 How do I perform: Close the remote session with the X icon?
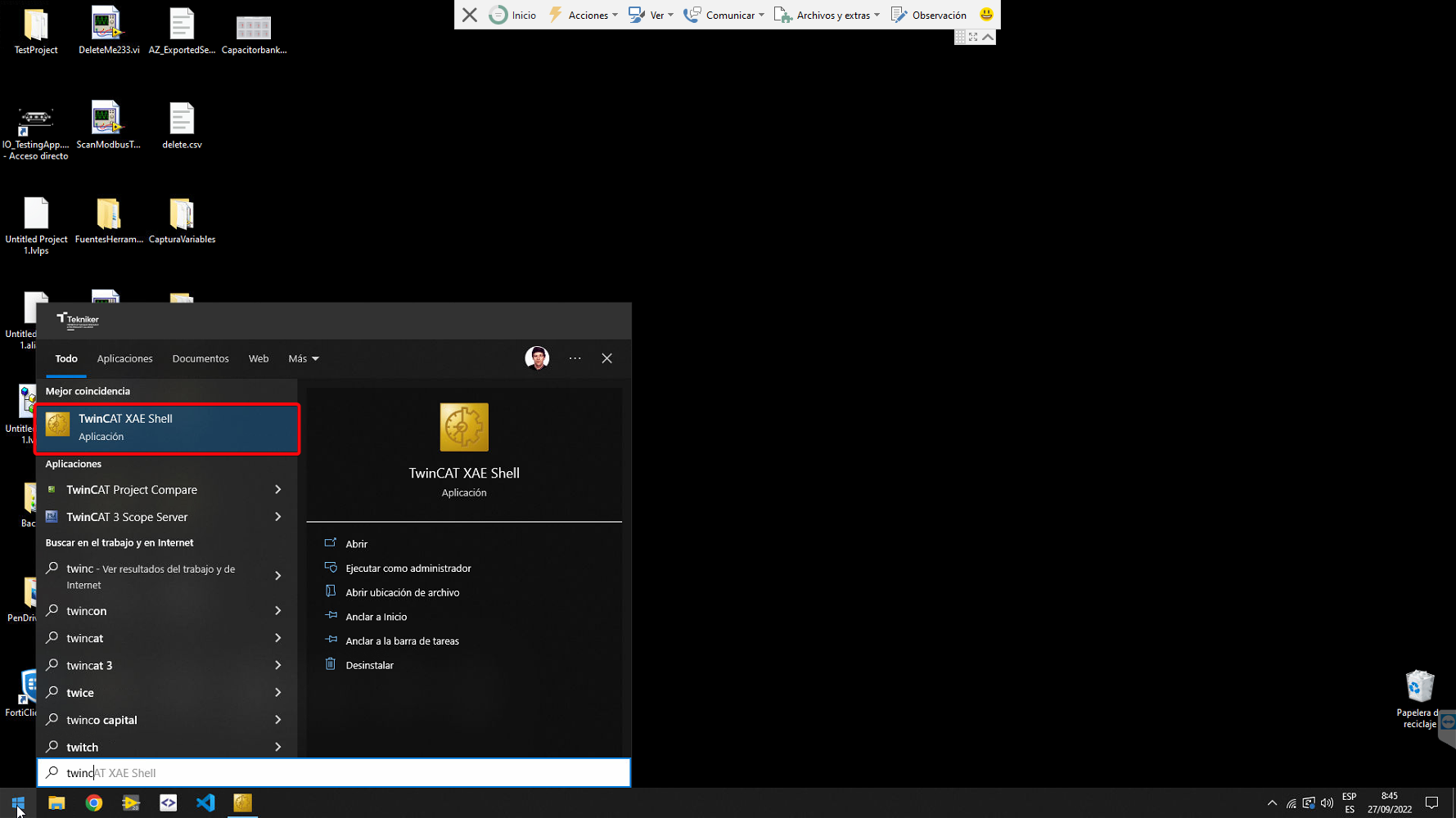(470, 15)
